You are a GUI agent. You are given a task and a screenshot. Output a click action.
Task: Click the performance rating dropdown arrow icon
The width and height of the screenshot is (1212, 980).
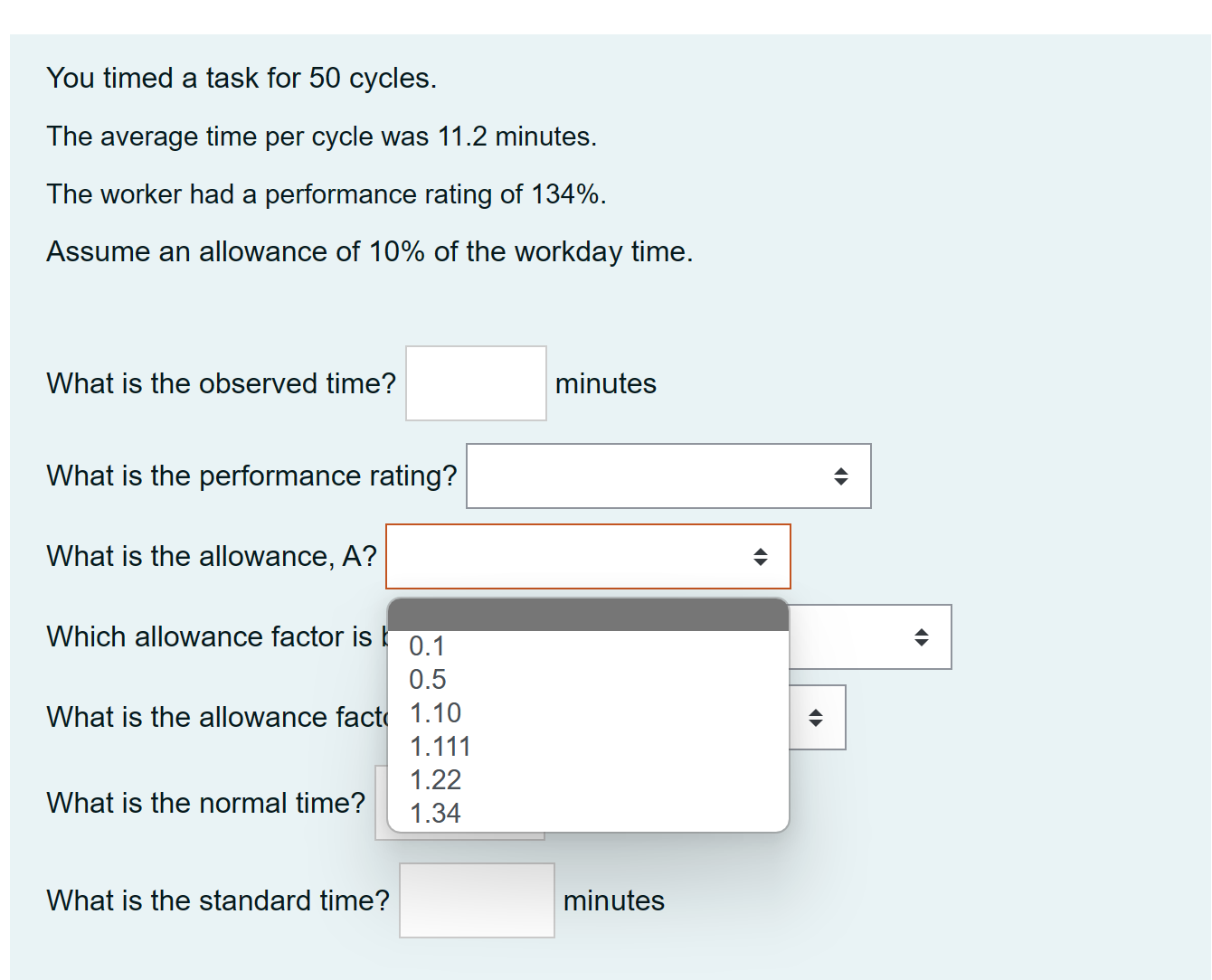pos(841,476)
